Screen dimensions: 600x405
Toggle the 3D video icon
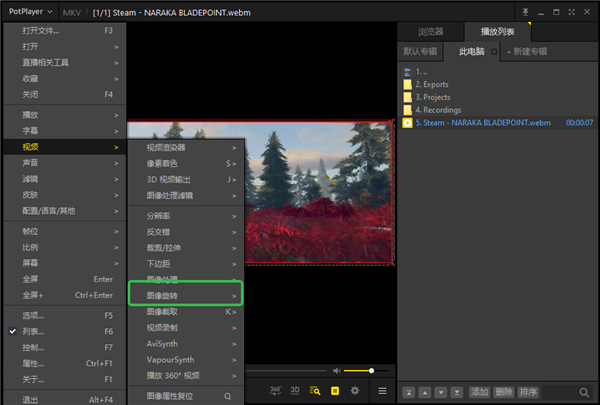point(295,390)
